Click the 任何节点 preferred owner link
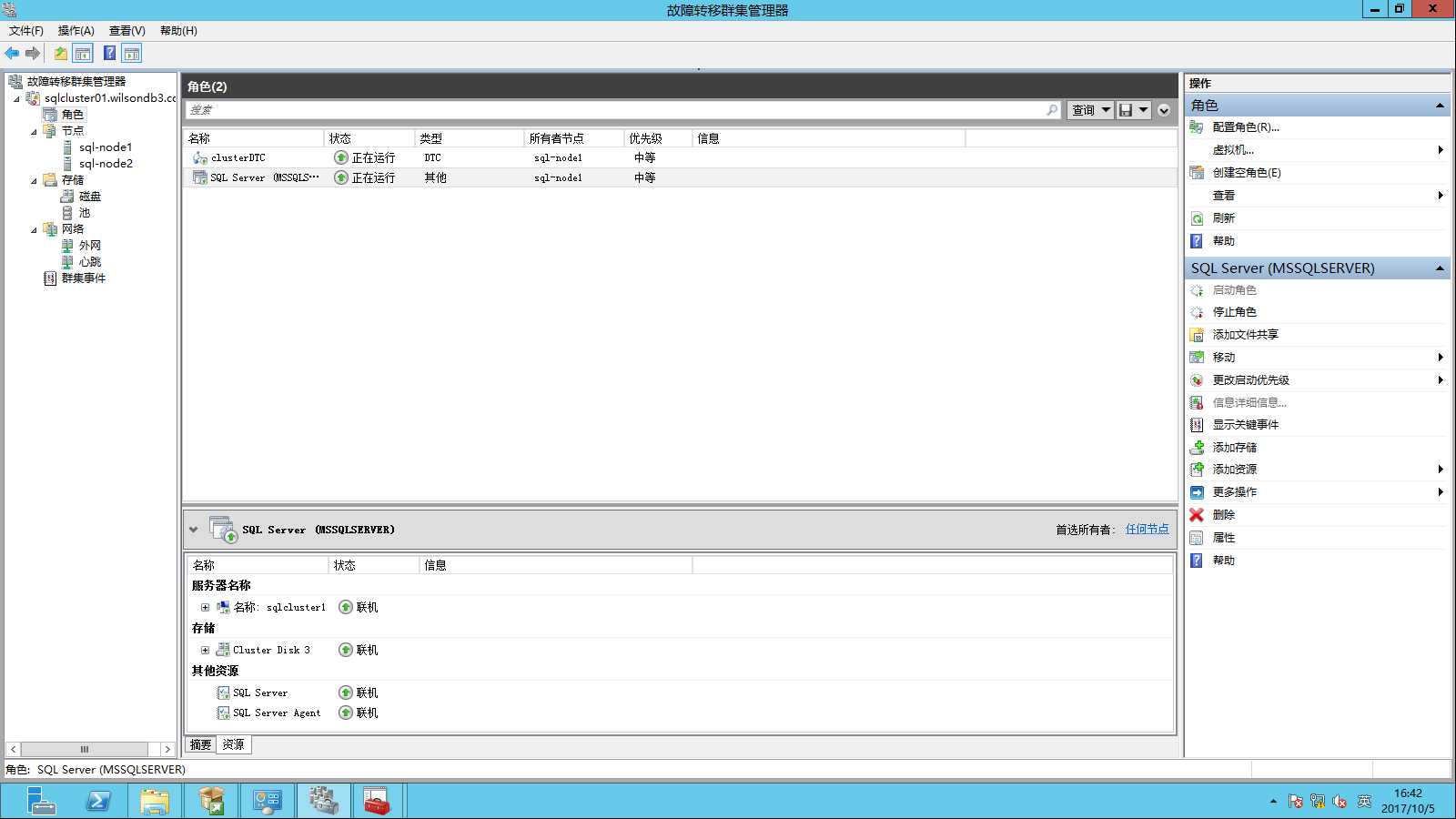This screenshot has width=1456, height=819. [1147, 529]
